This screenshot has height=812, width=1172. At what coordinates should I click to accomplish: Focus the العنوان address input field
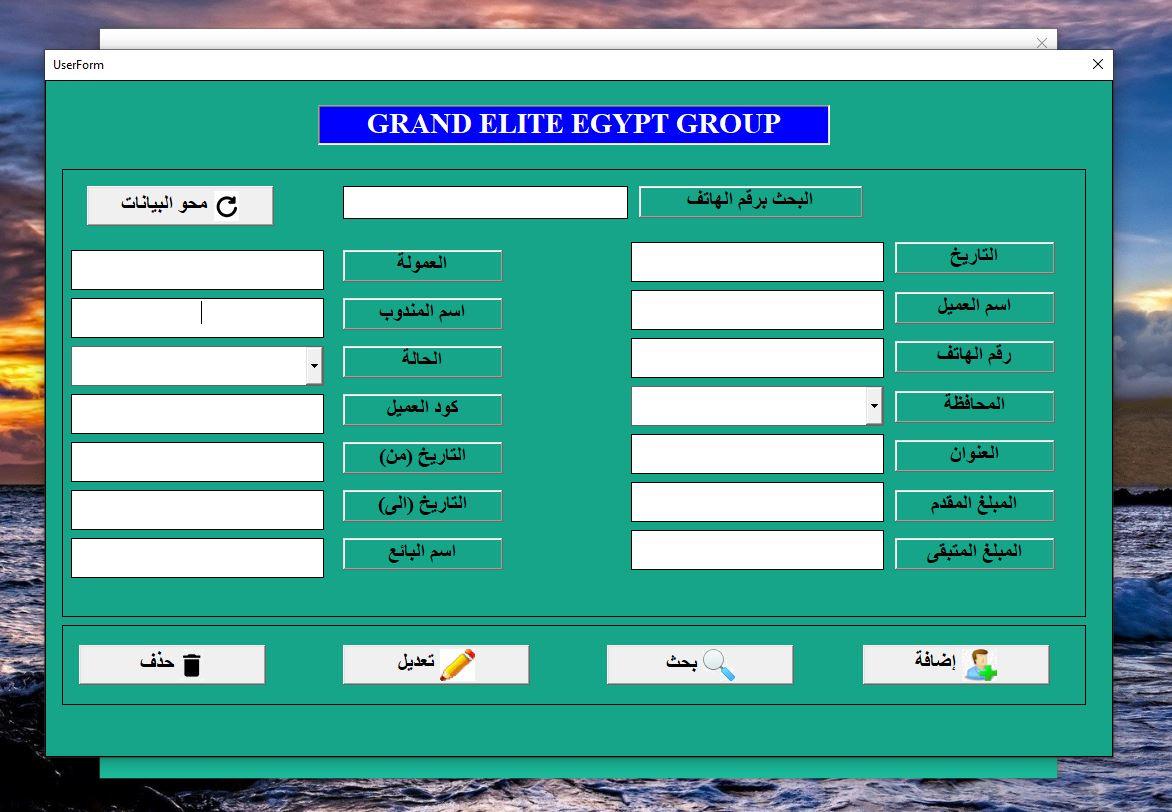tap(757, 454)
